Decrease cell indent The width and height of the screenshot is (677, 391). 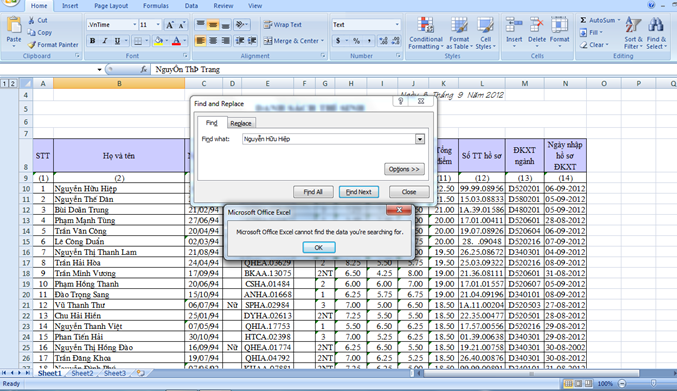click(240, 41)
